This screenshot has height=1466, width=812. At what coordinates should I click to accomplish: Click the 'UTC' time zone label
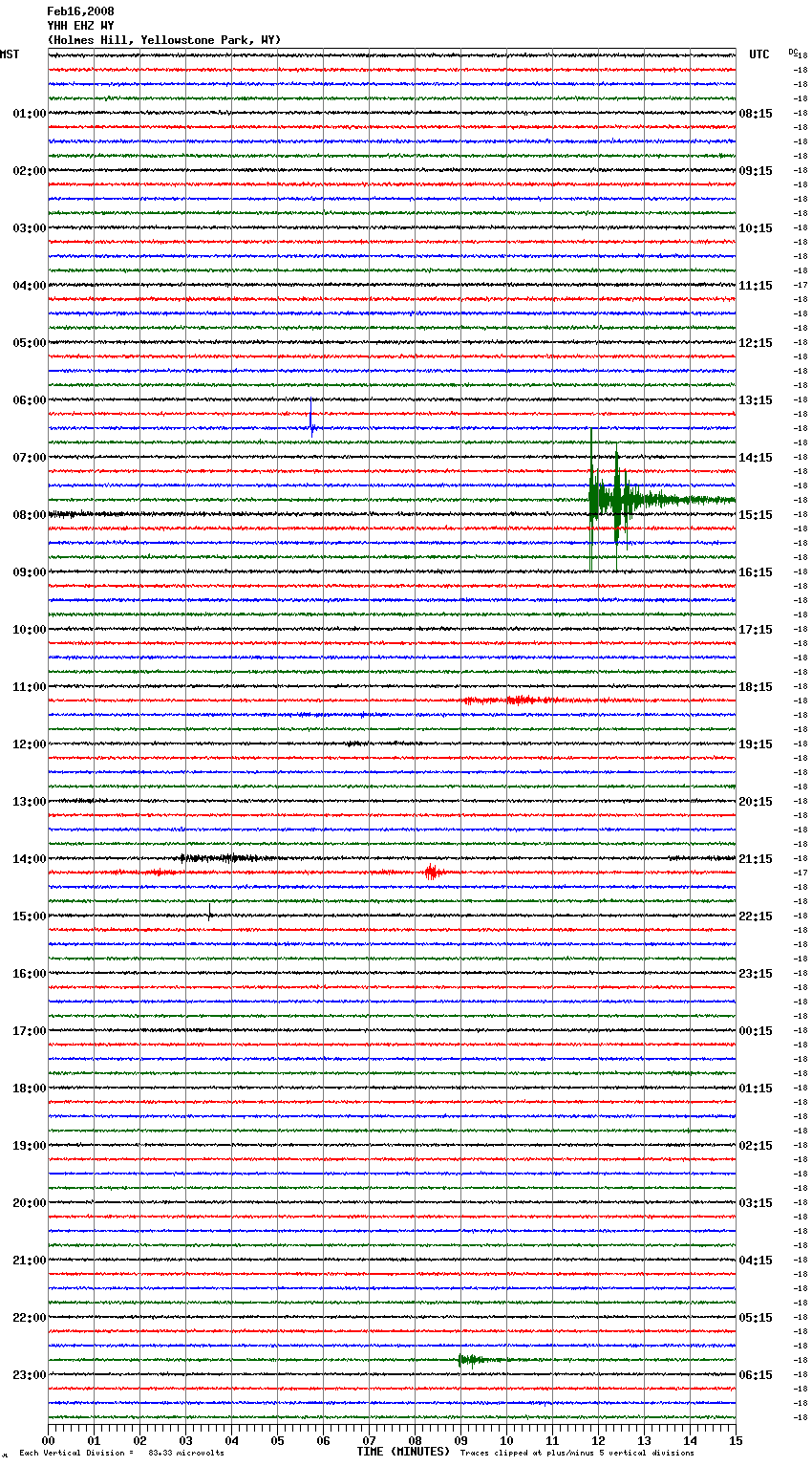point(759,54)
